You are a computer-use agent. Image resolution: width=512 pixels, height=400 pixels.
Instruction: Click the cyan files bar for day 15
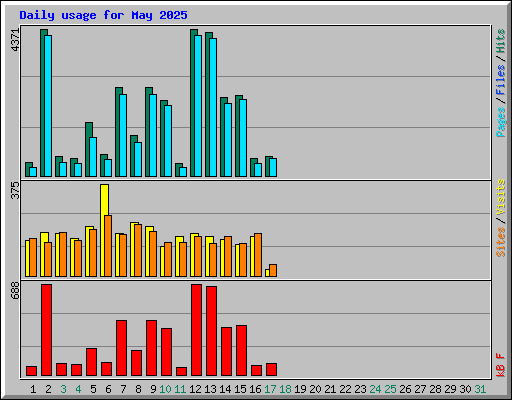(243, 138)
